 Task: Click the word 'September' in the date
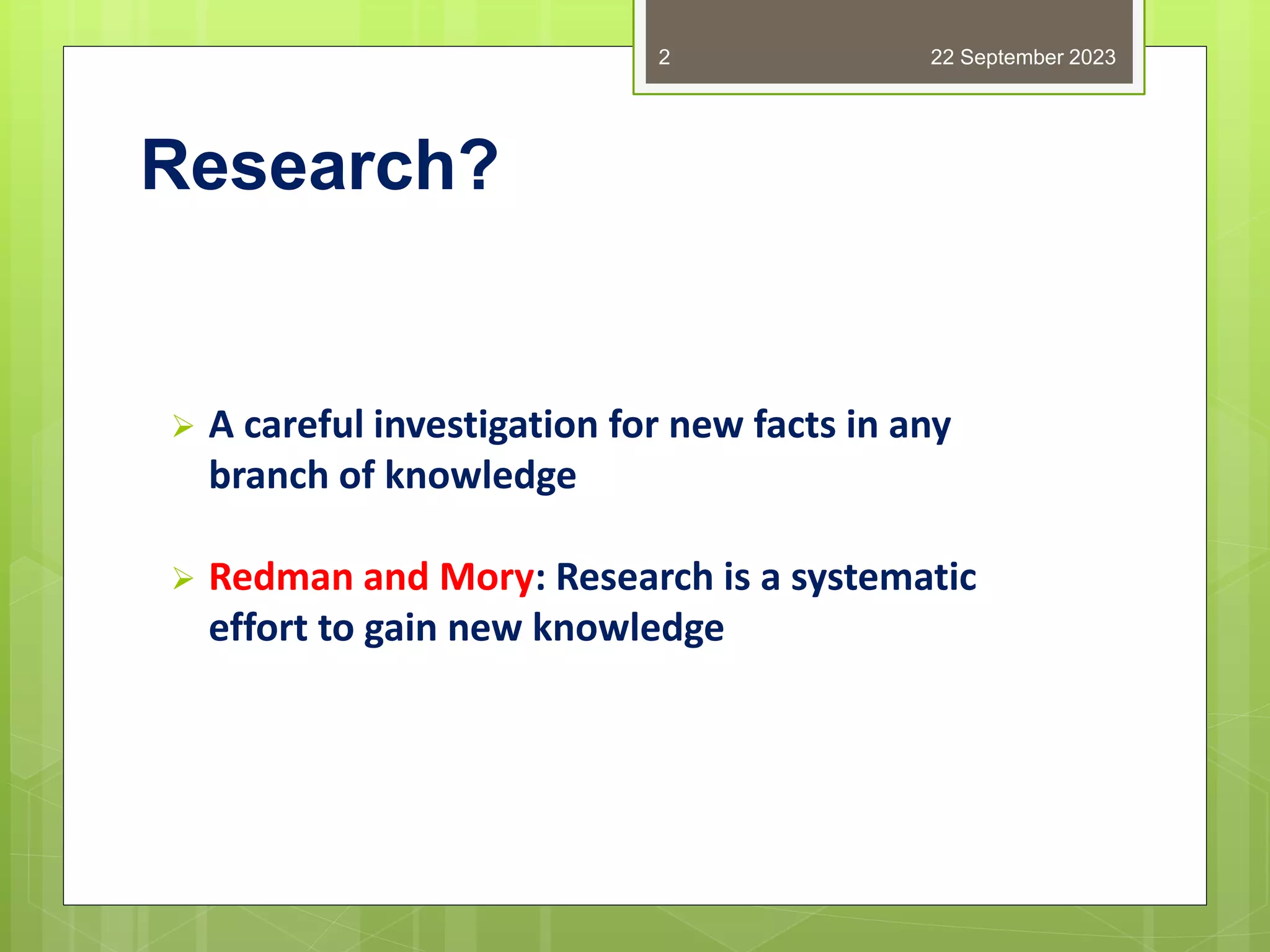[1011, 57]
